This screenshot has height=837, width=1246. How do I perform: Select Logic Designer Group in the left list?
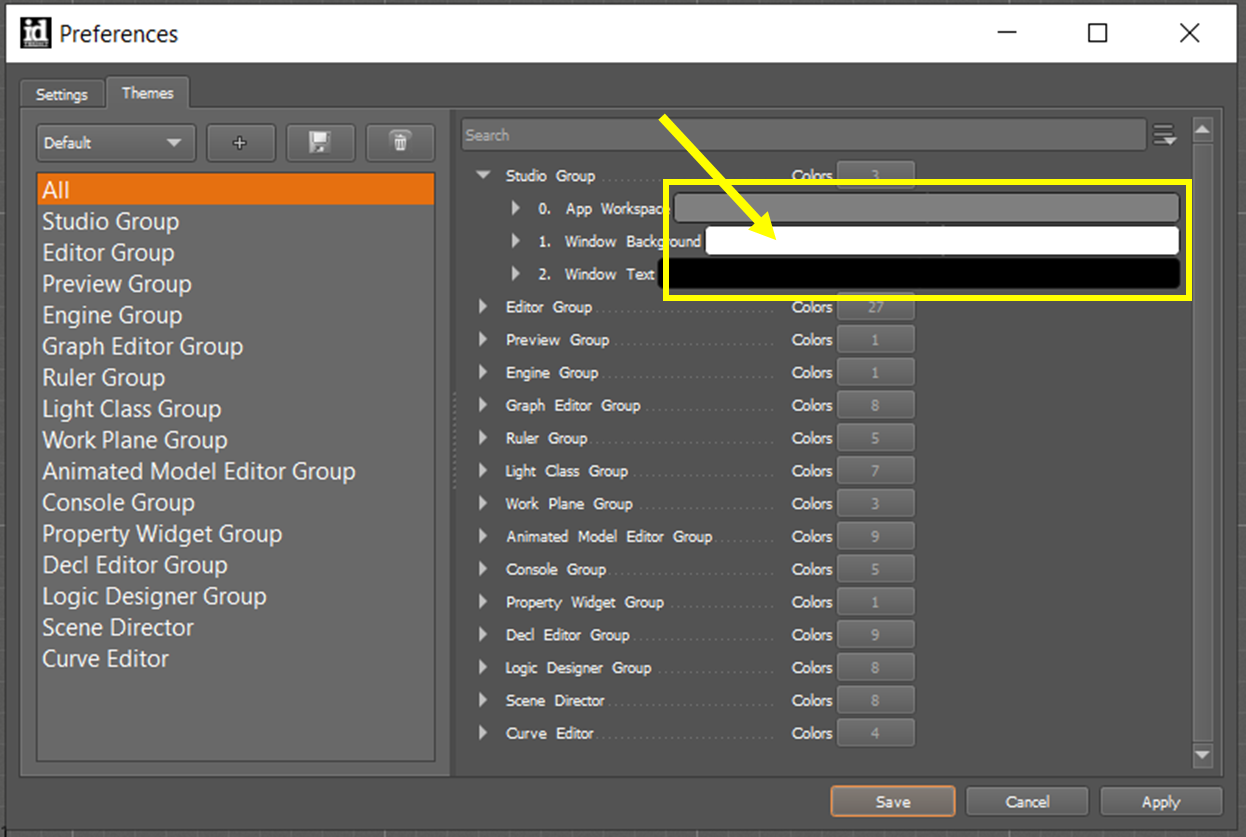coord(236,596)
